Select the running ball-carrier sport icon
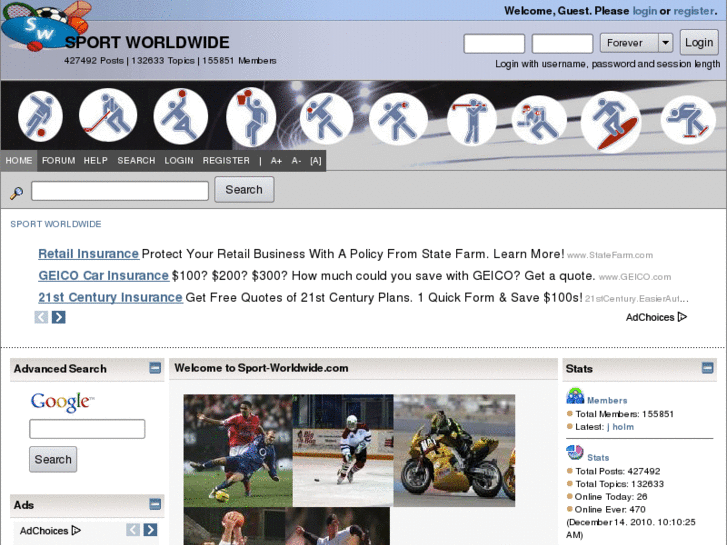Viewport: 727px width, 545px height. tap(398, 119)
